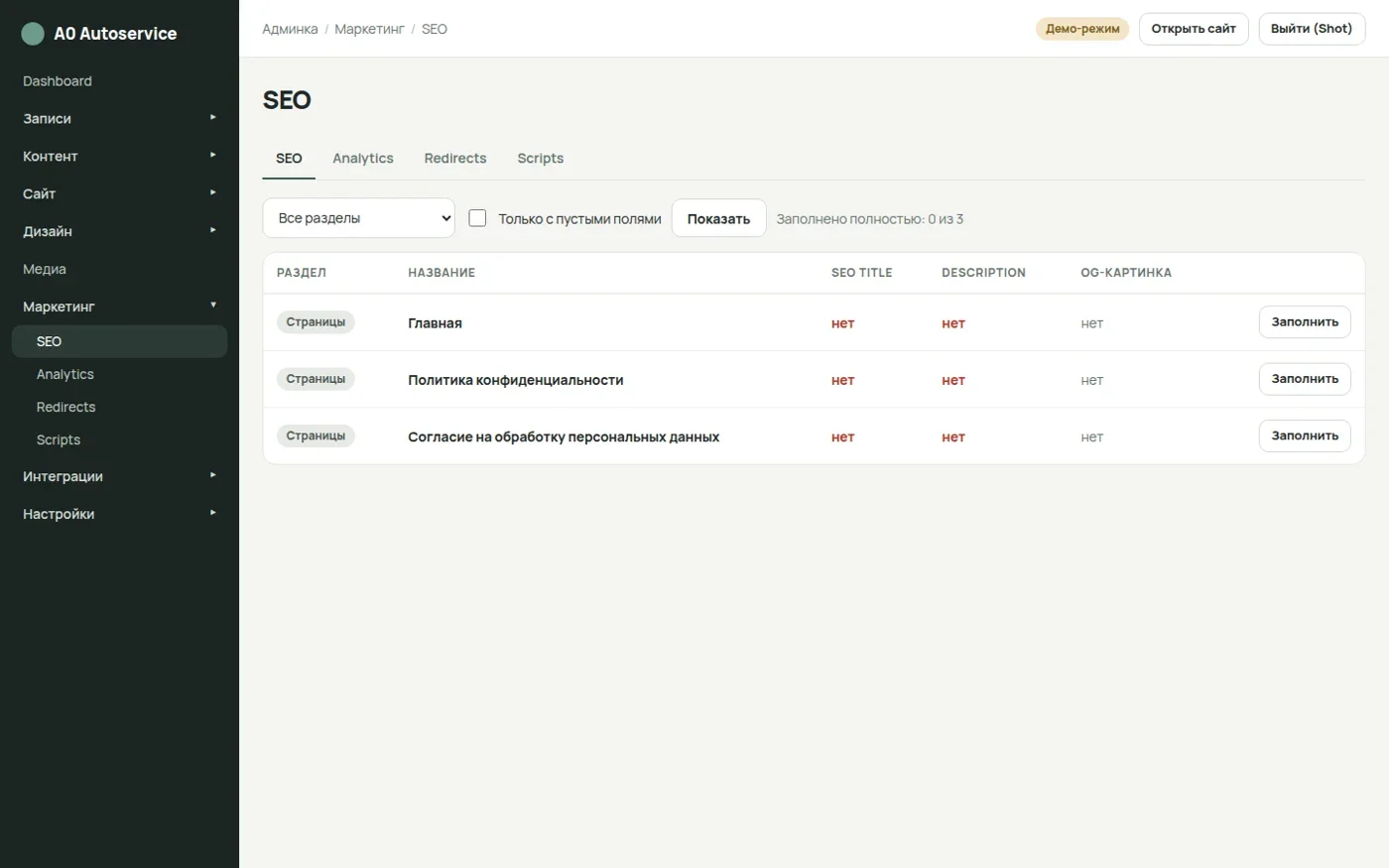
Task: Click the A0 Autoservice green logo circle
Action: [33, 34]
